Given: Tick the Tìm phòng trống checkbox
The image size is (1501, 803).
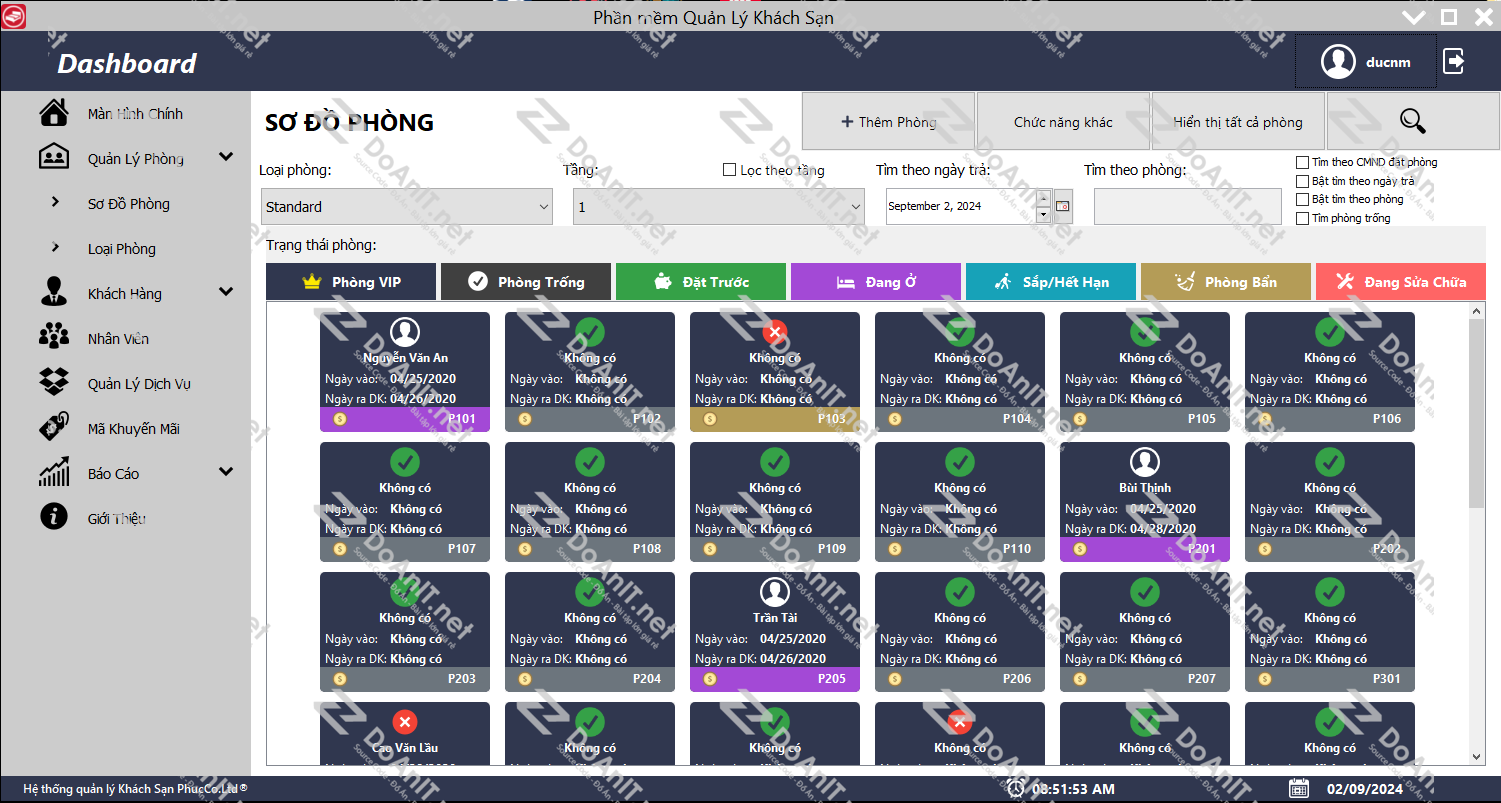Looking at the screenshot, I should [x=1302, y=218].
